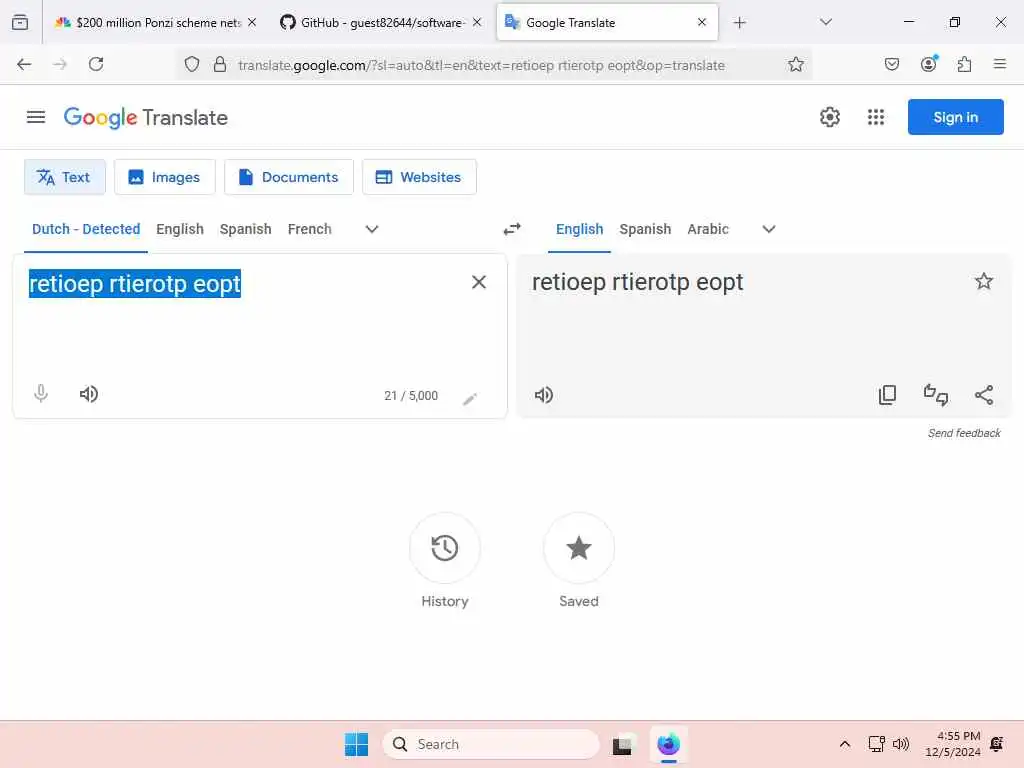
Task: Click the Sign in button
Action: pyautogui.click(x=955, y=117)
